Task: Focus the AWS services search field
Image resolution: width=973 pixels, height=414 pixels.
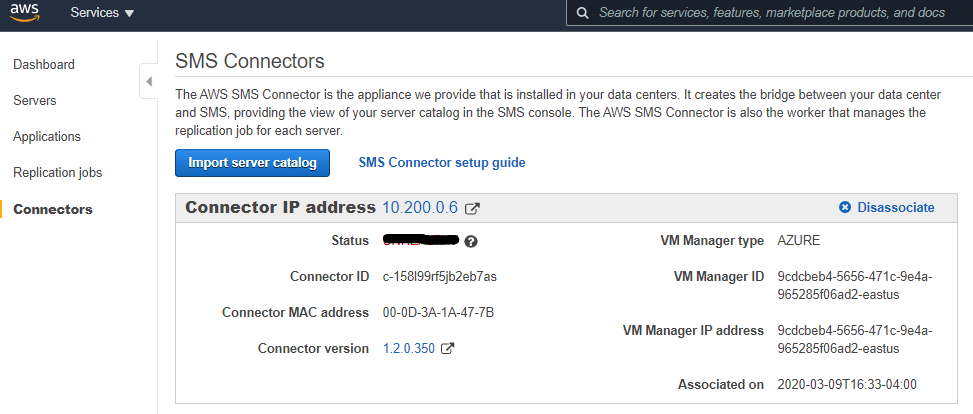Action: click(x=770, y=13)
